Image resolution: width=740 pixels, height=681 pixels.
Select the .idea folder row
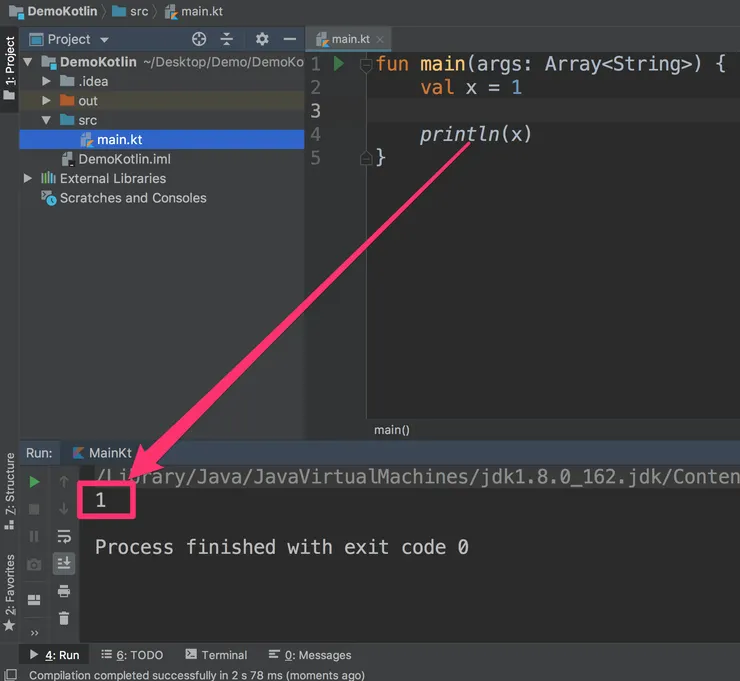(161, 81)
